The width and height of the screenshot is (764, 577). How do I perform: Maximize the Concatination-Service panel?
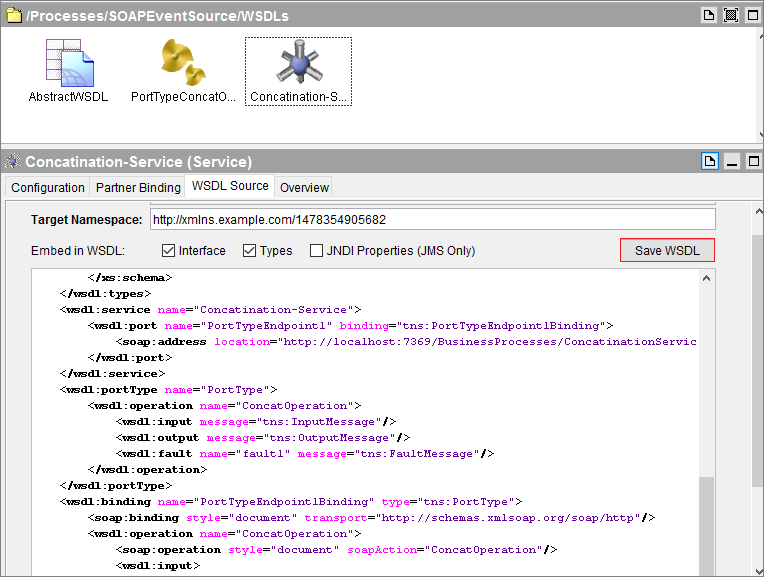753,161
